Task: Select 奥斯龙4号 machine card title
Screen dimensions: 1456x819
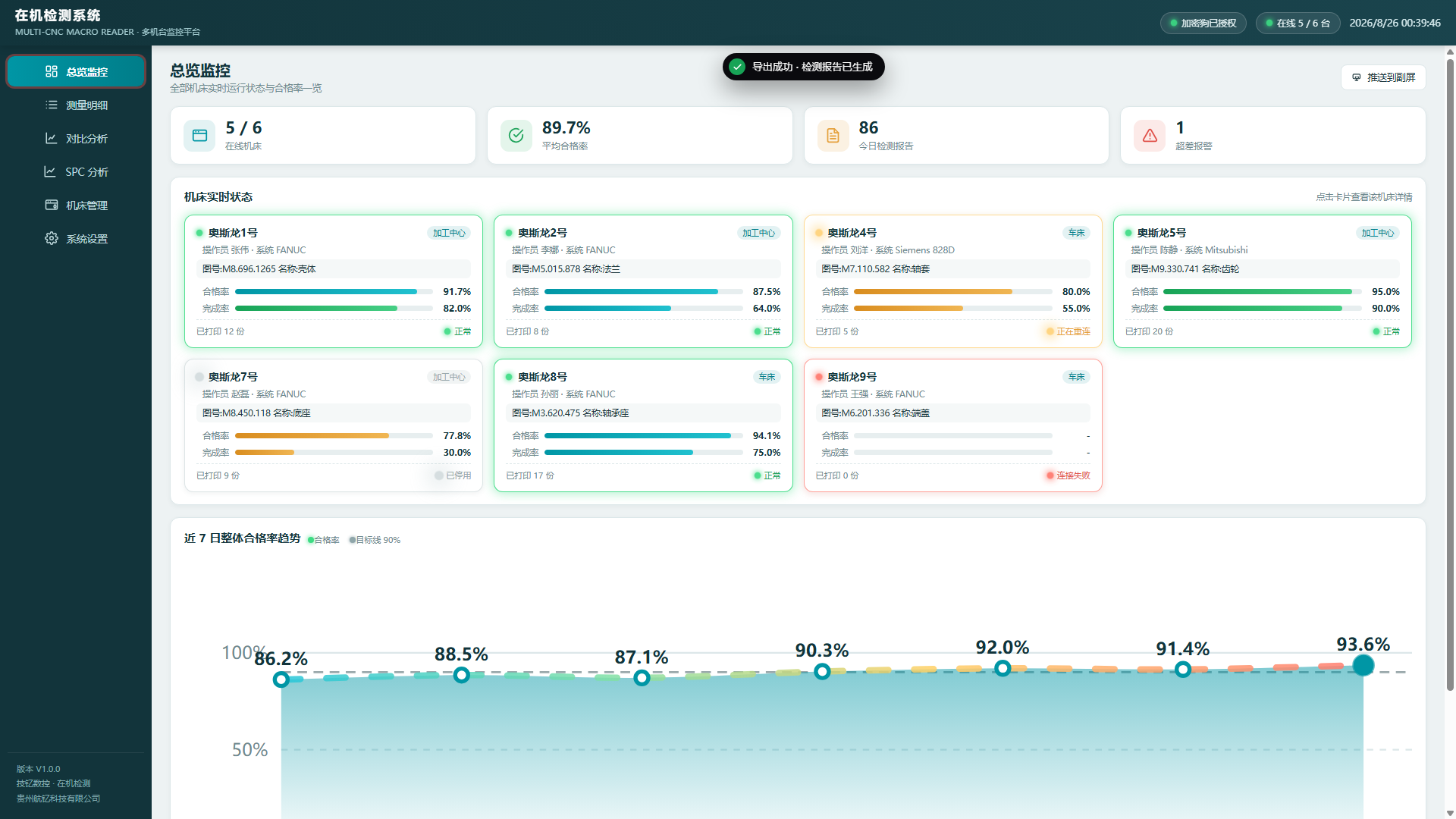Action: 852,233
